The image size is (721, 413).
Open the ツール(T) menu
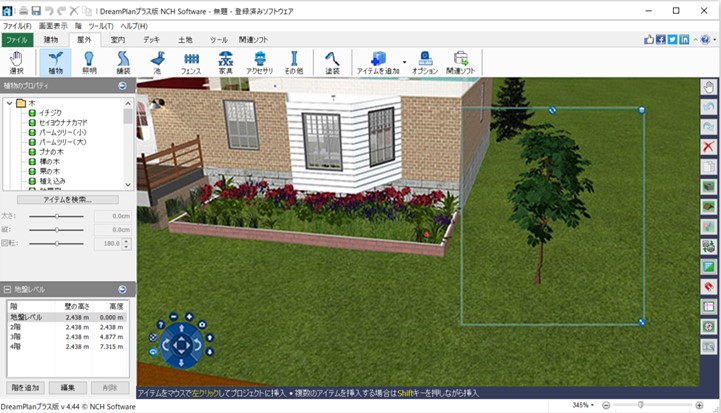pos(101,26)
